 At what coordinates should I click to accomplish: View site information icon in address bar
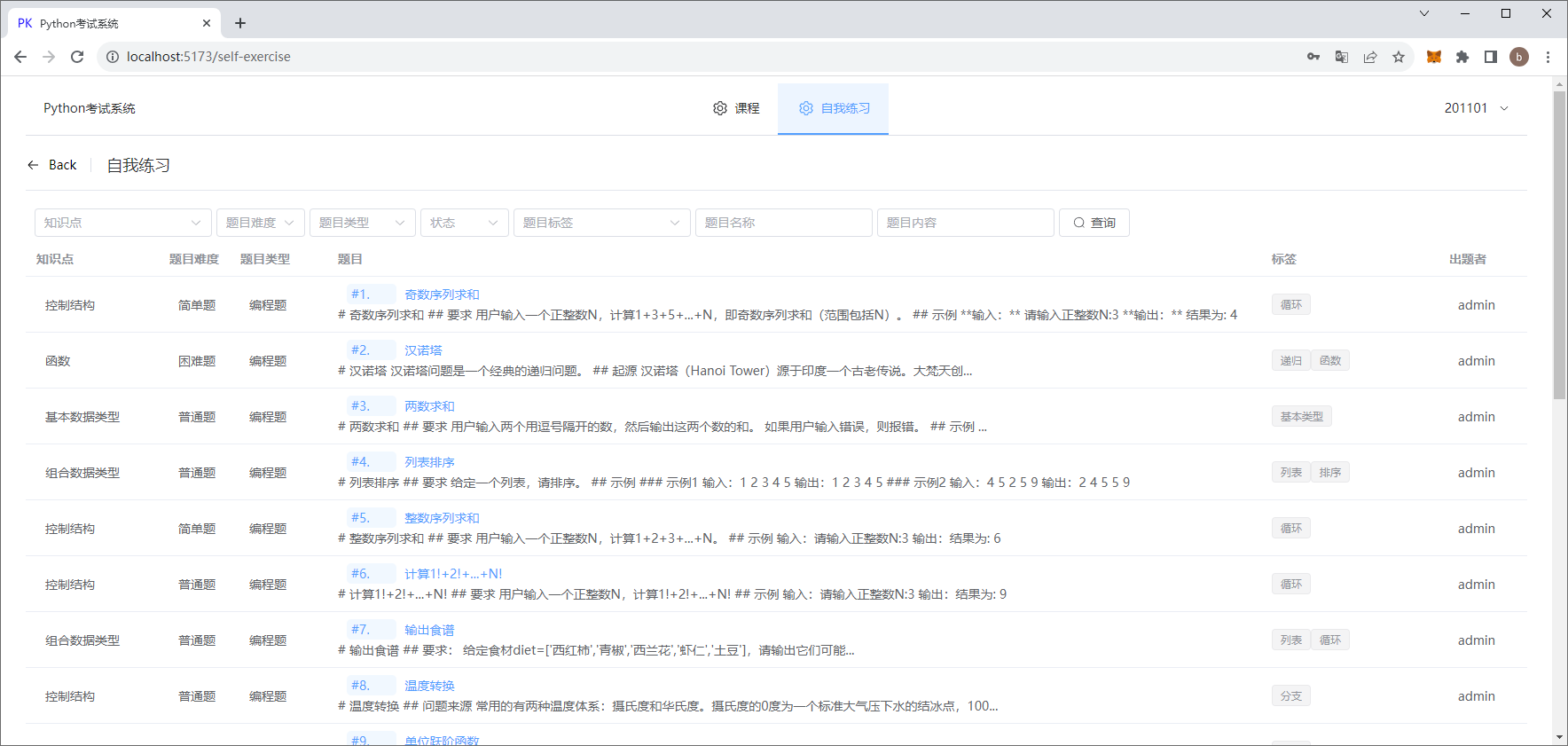(x=113, y=57)
